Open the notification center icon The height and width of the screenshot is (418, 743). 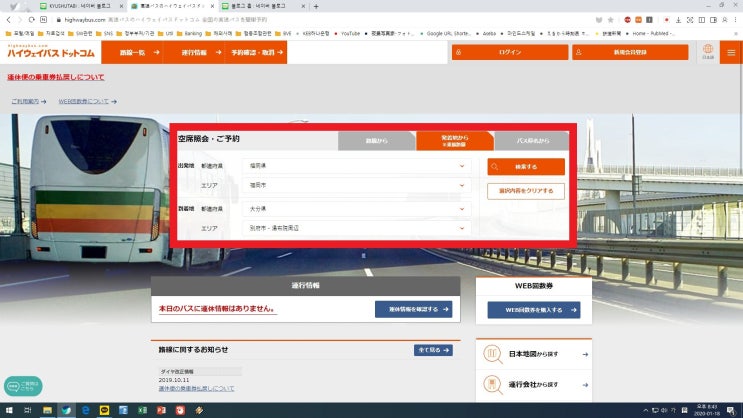point(731,410)
